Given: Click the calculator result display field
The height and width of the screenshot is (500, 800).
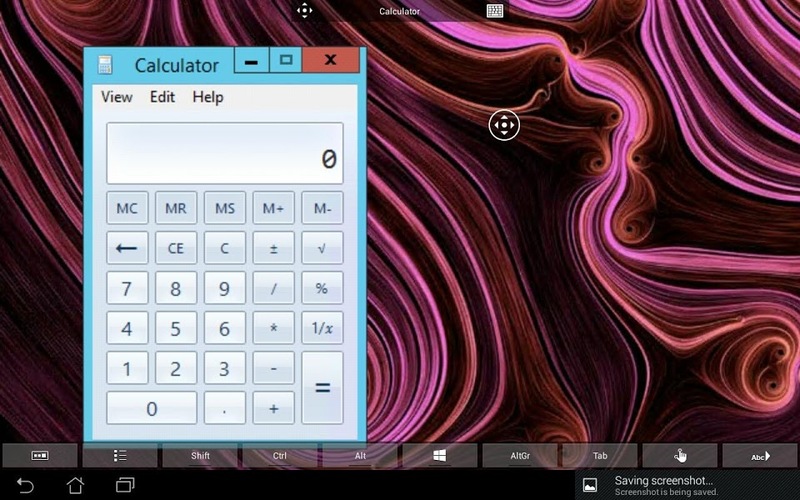Looking at the screenshot, I should click(x=224, y=153).
